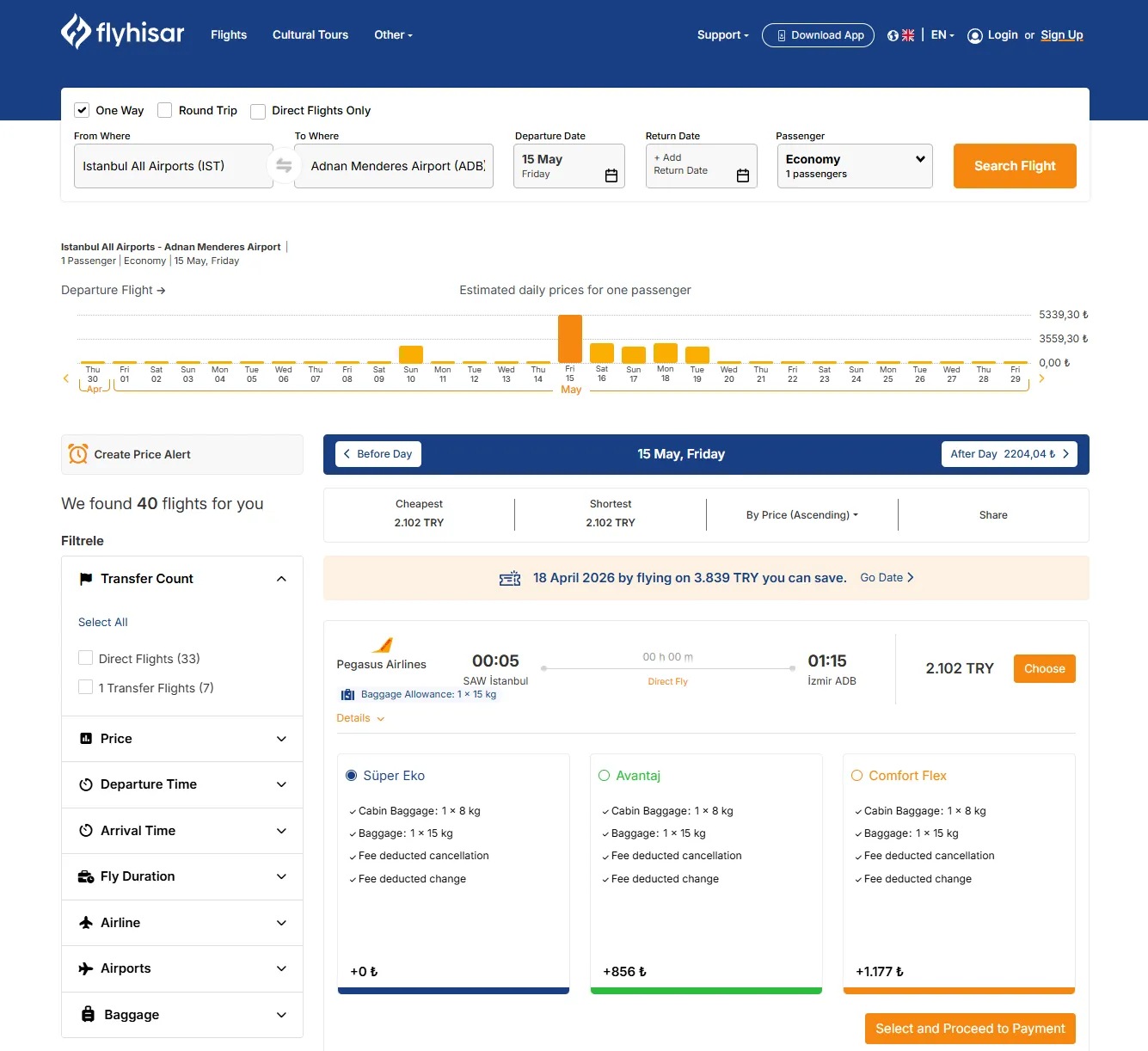
Task: Expand the Price filter section
Action: [x=181, y=738]
